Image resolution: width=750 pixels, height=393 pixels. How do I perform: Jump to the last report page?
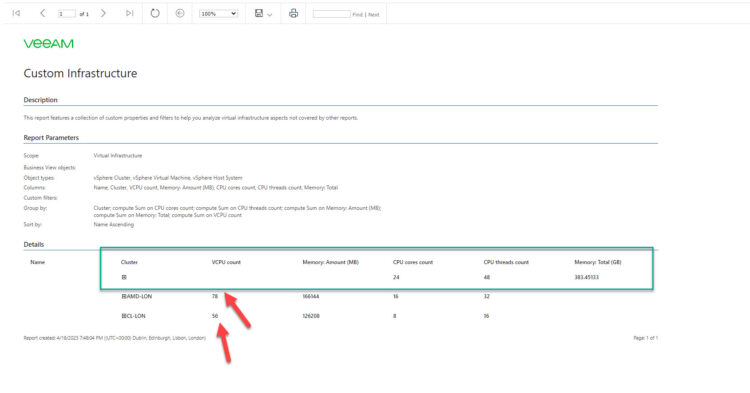[130, 13]
